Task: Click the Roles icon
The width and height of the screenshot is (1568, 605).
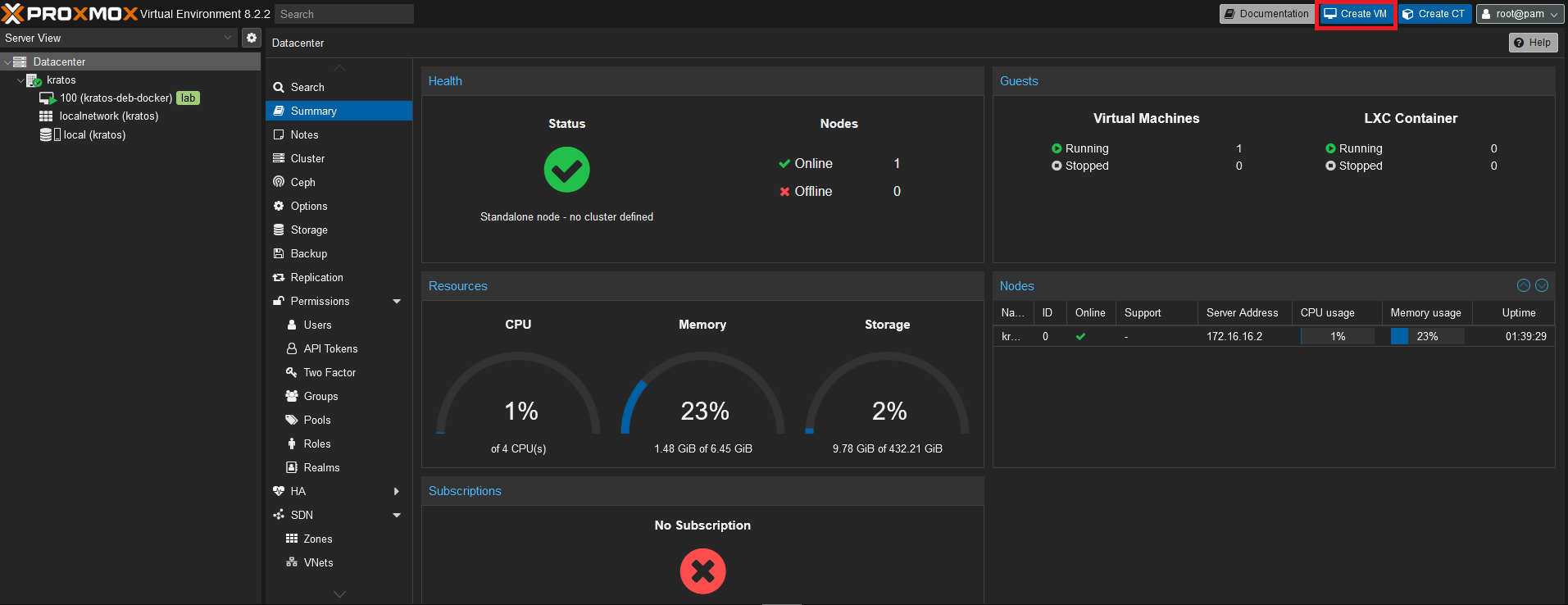Action: [x=292, y=444]
